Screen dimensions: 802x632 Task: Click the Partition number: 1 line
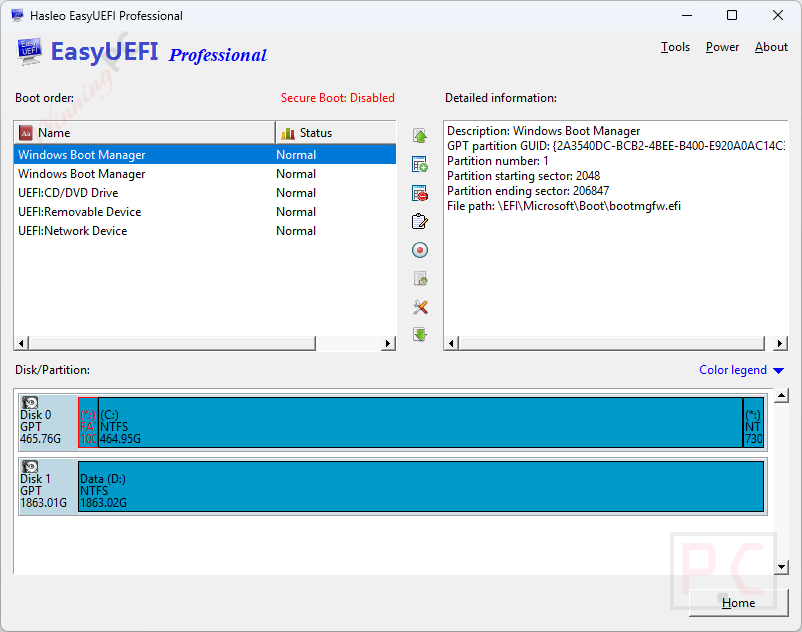tap(497, 161)
